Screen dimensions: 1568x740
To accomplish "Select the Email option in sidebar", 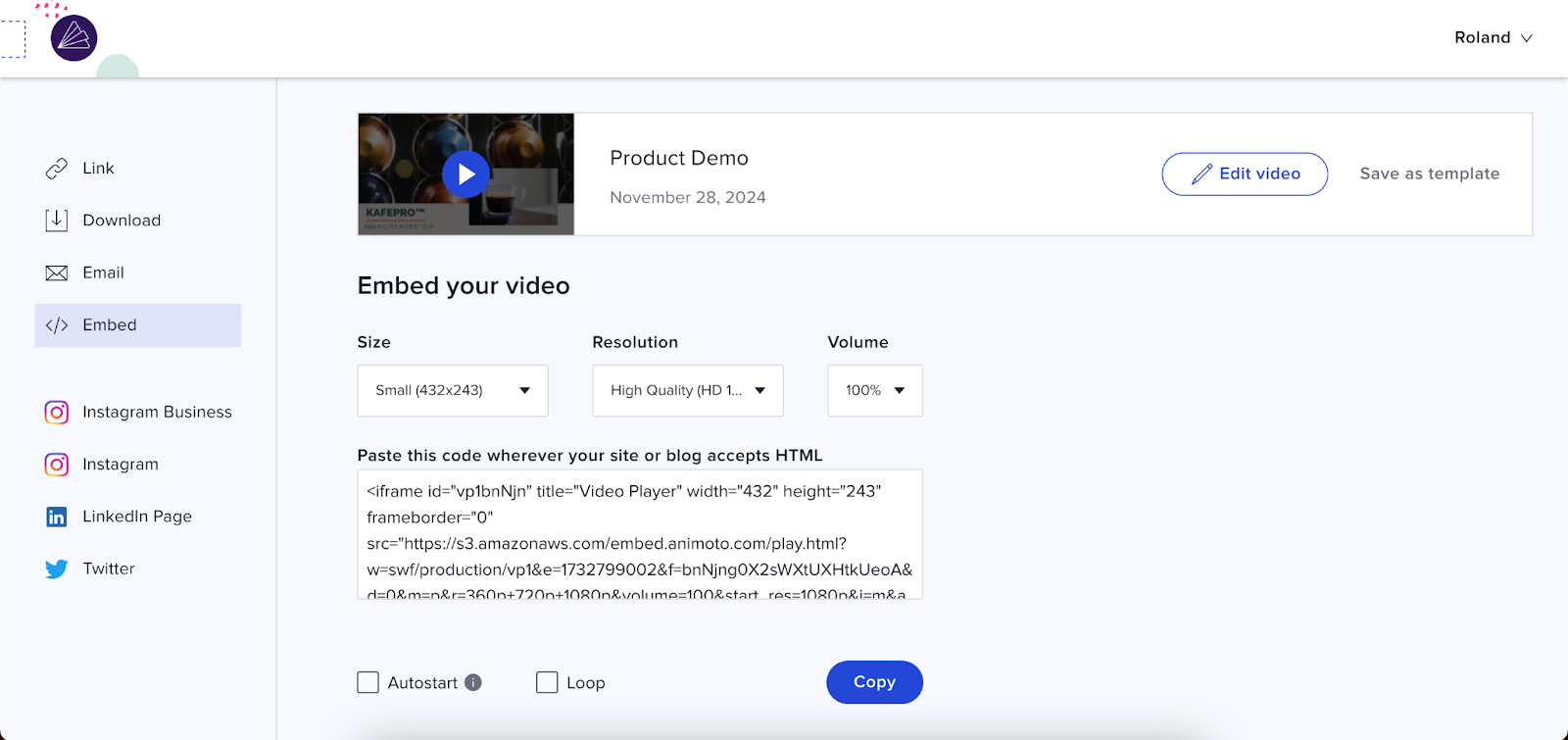I will click(138, 272).
